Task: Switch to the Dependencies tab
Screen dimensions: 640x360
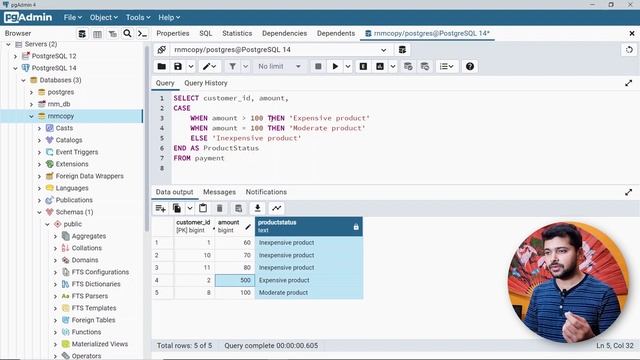Action: coord(284,33)
